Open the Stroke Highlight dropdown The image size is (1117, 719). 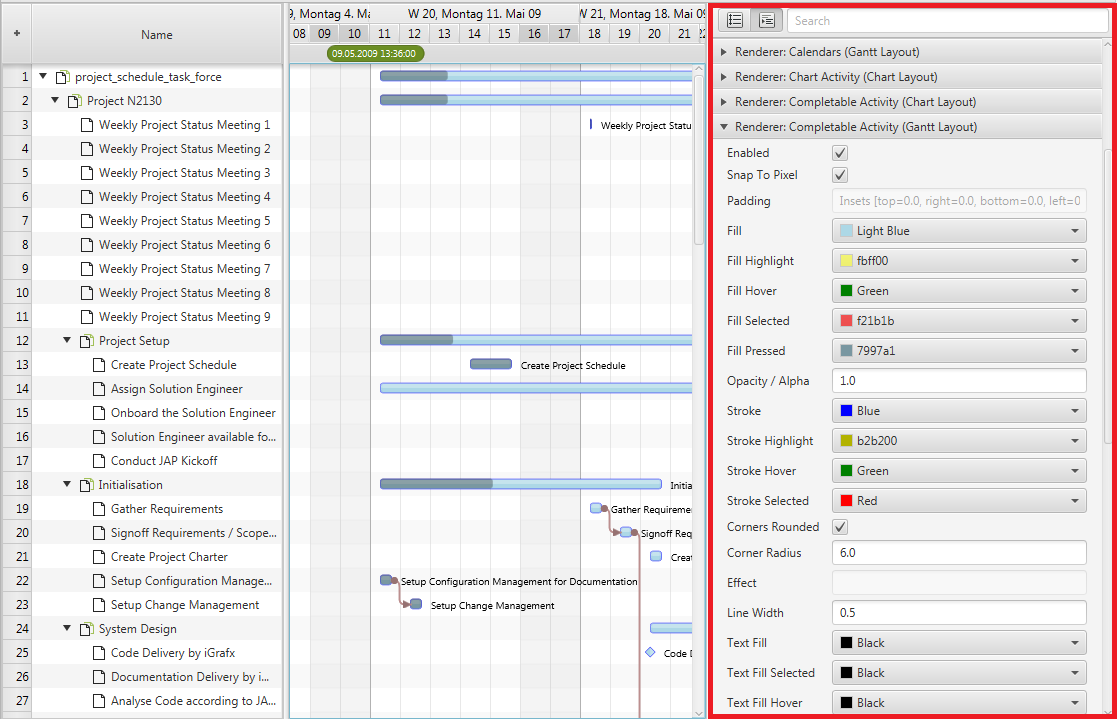959,440
